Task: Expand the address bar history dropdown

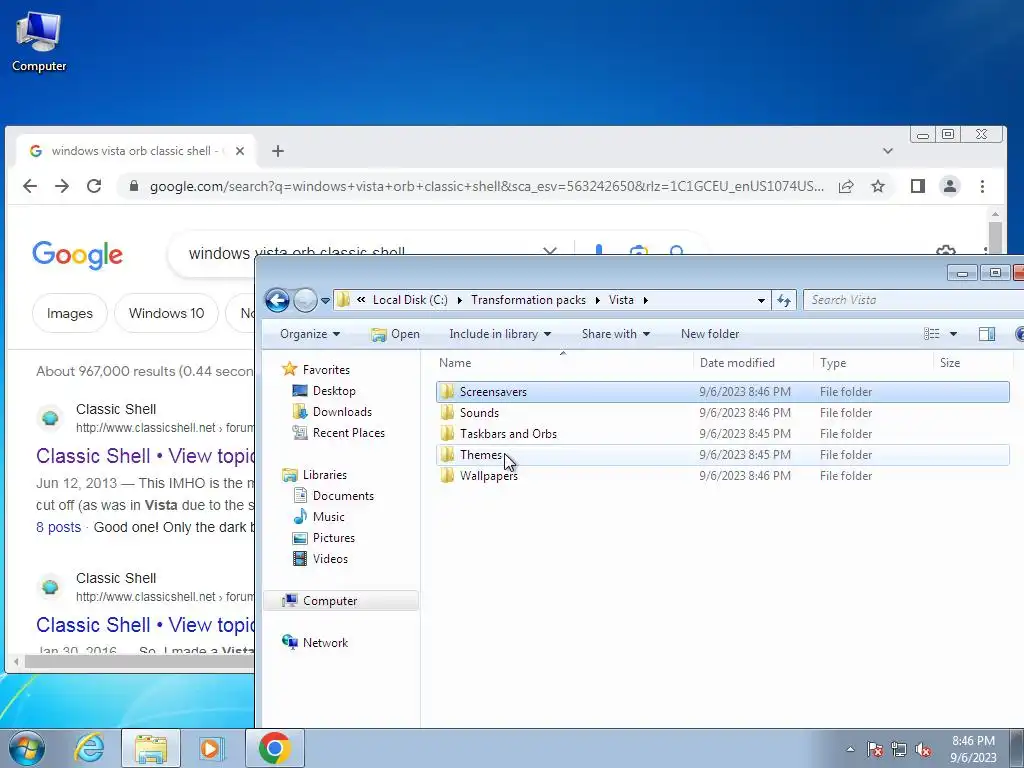Action: pyautogui.click(x=761, y=300)
